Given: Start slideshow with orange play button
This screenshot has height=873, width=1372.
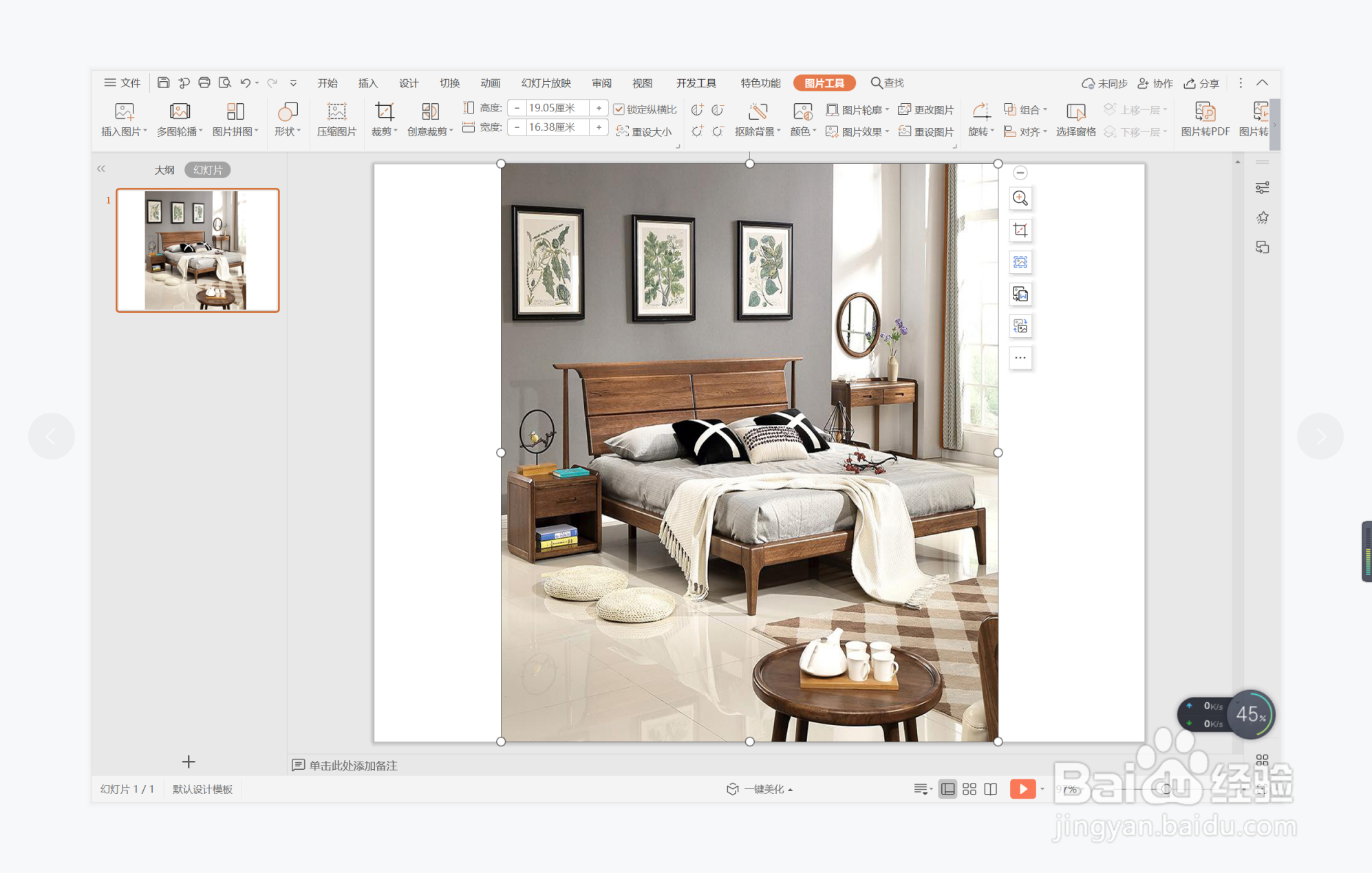Looking at the screenshot, I should 1022,789.
